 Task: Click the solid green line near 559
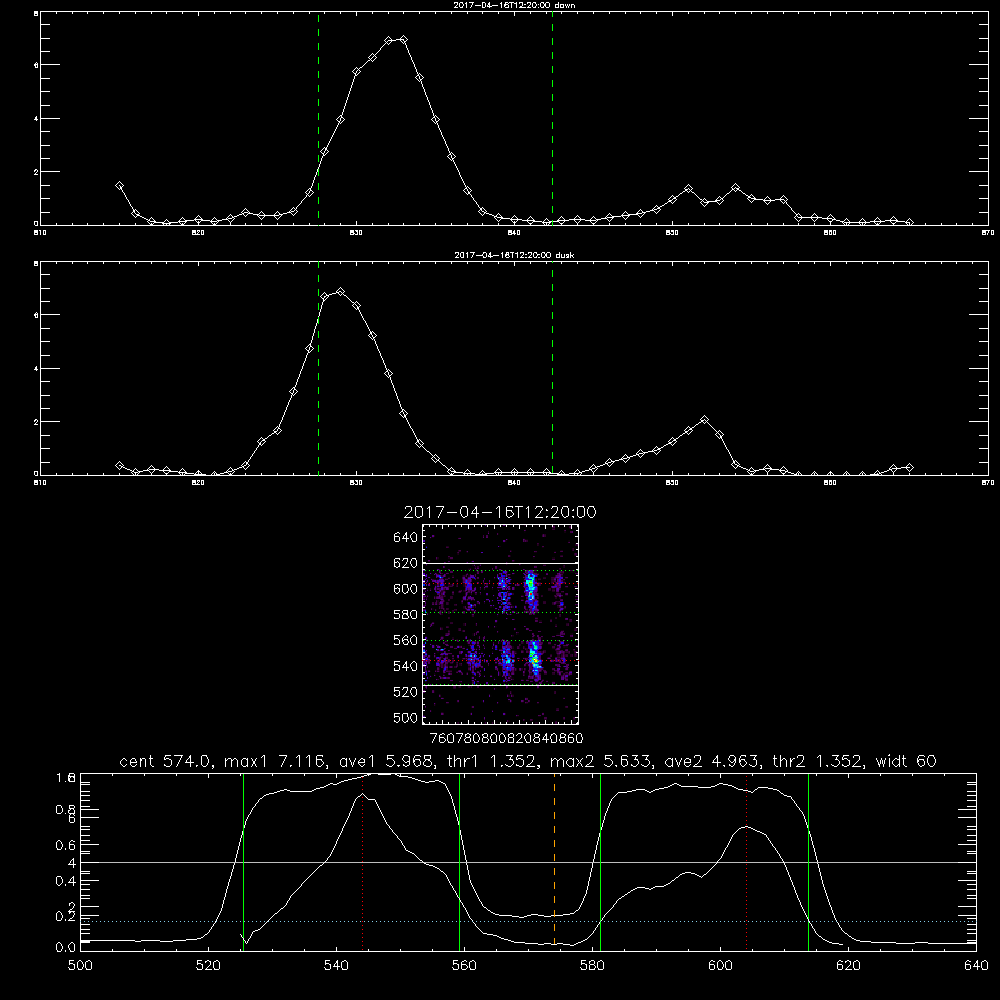pyautogui.click(x=459, y=861)
